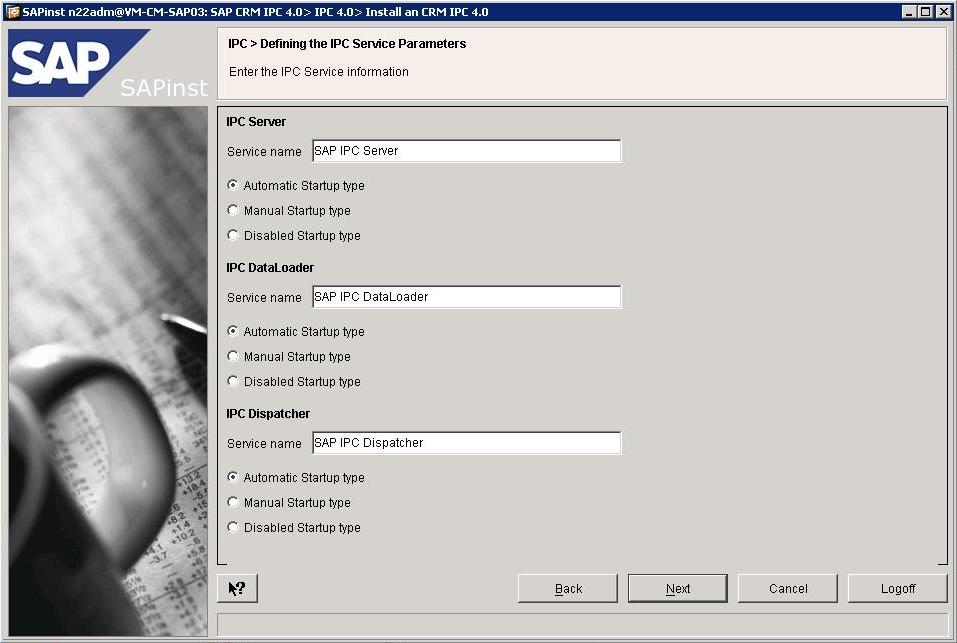
Task: Cancel the installation wizard
Action: click(787, 588)
